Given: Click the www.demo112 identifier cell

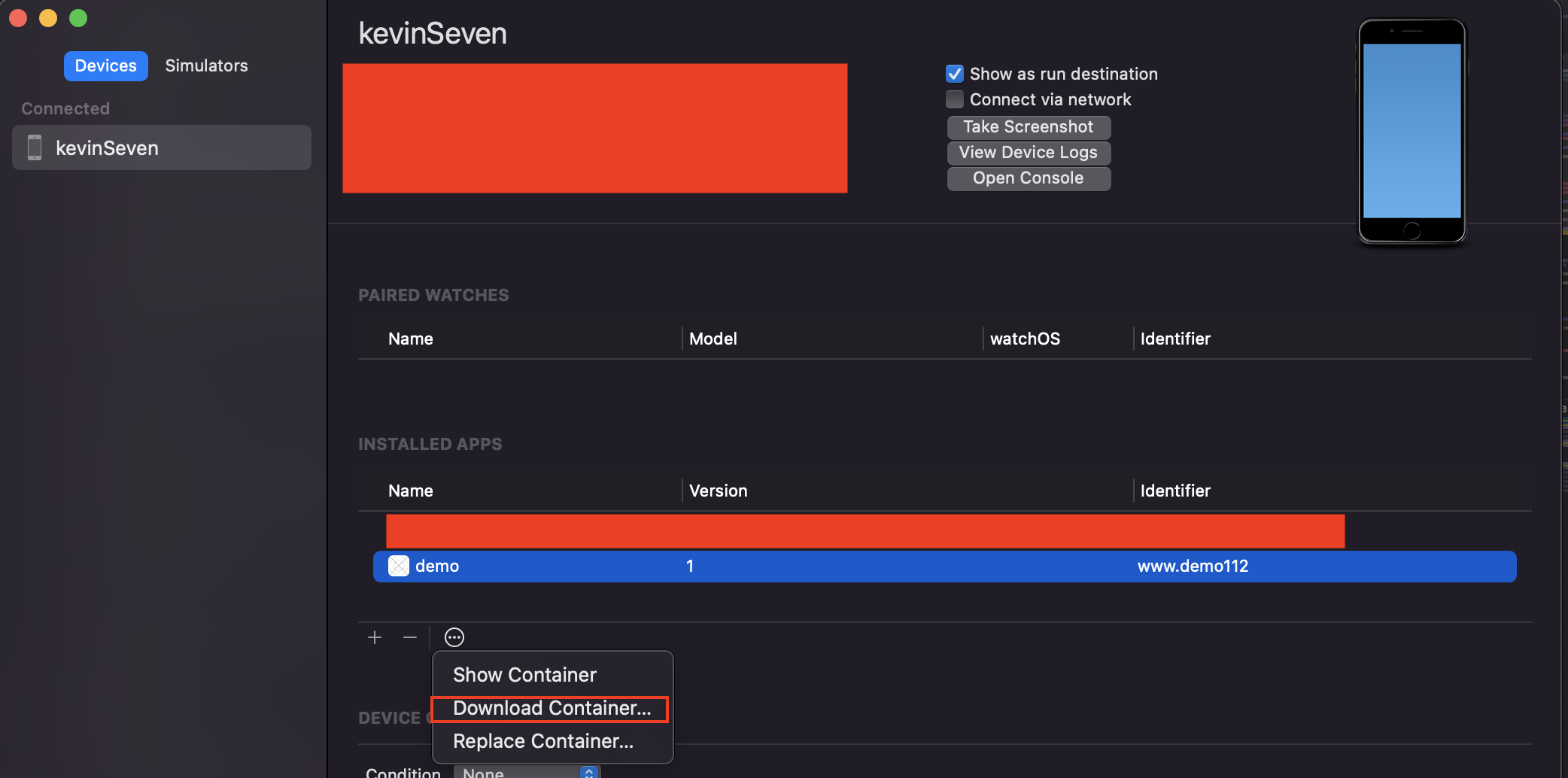Looking at the screenshot, I should click(1193, 566).
